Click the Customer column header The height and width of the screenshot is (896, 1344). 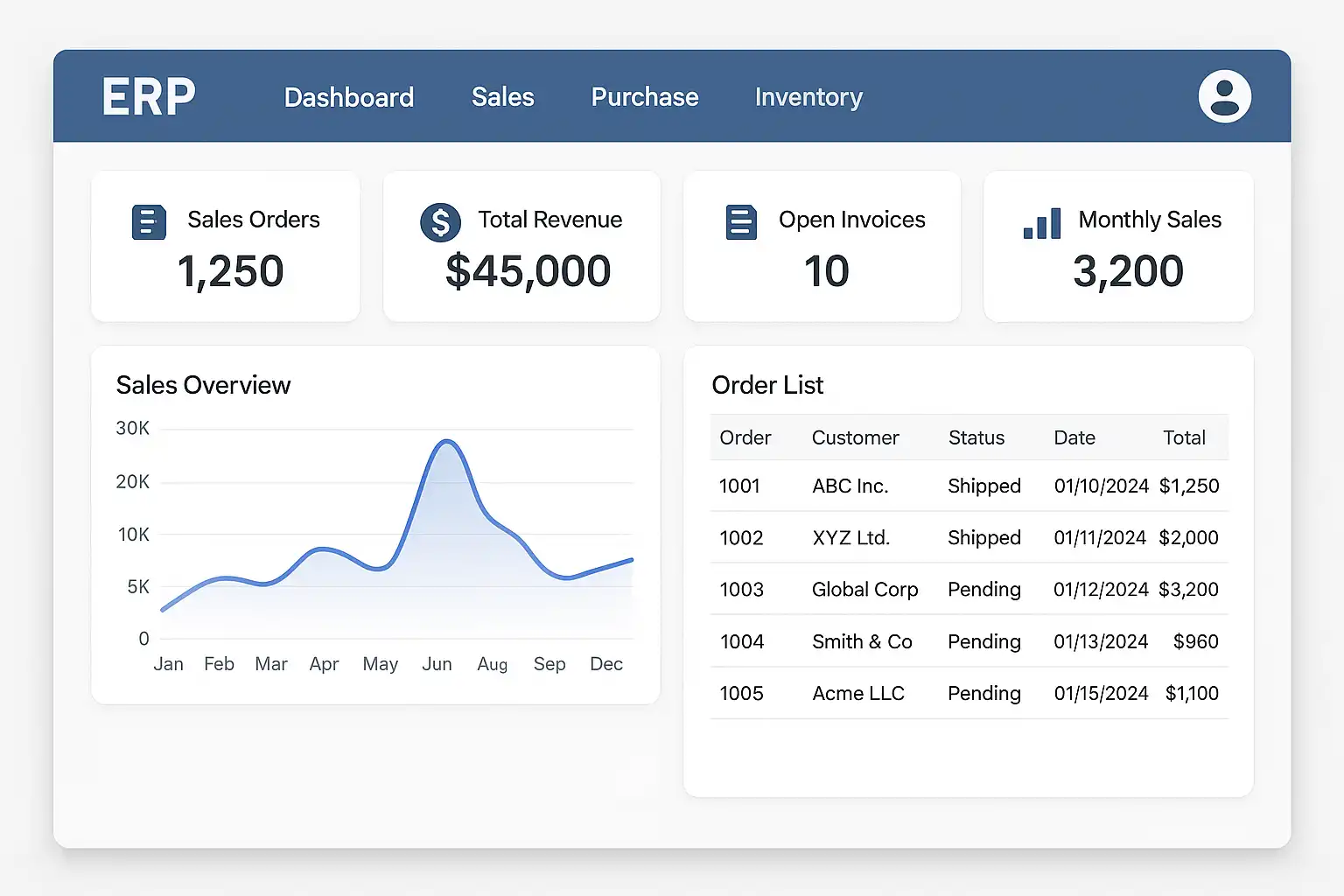click(x=855, y=437)
